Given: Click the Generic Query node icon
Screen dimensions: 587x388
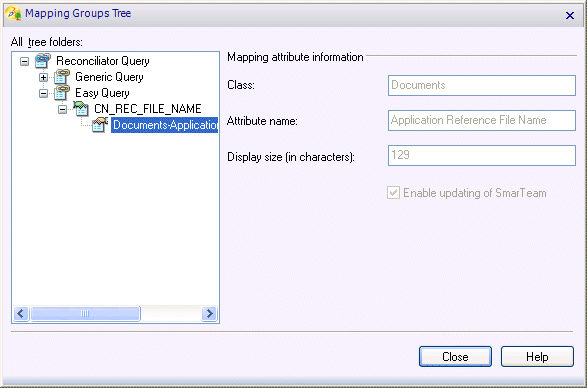Looking at the screenshot, I should tap(62, 77).
